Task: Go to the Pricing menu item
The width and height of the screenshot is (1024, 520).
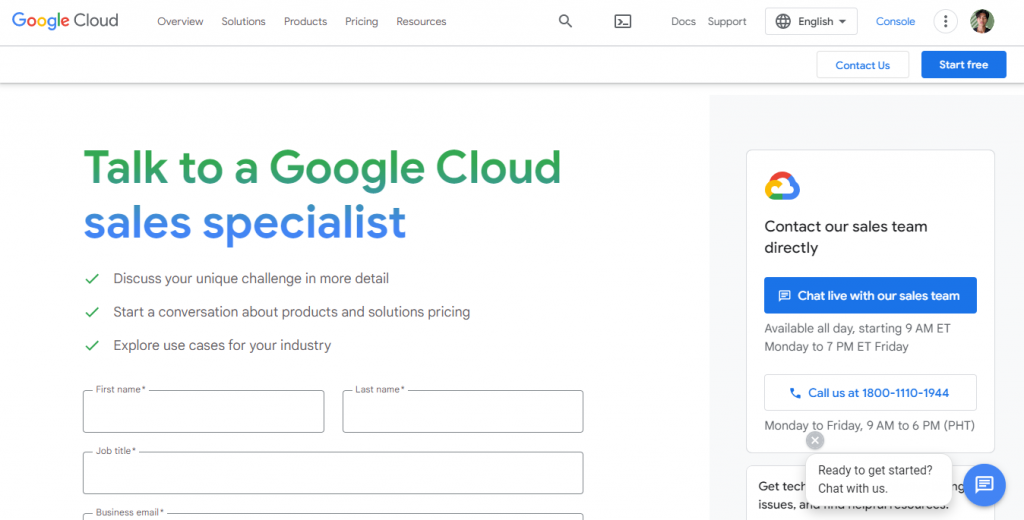Action: 361,21
